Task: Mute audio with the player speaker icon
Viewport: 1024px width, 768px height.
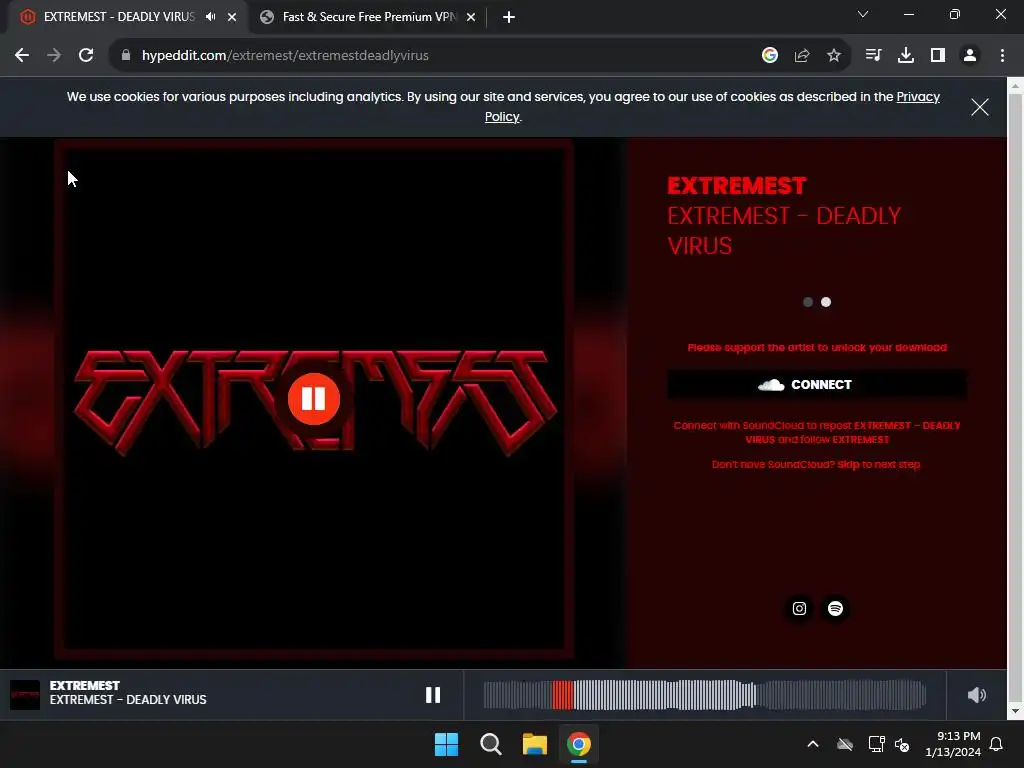Action: point(976,695)
